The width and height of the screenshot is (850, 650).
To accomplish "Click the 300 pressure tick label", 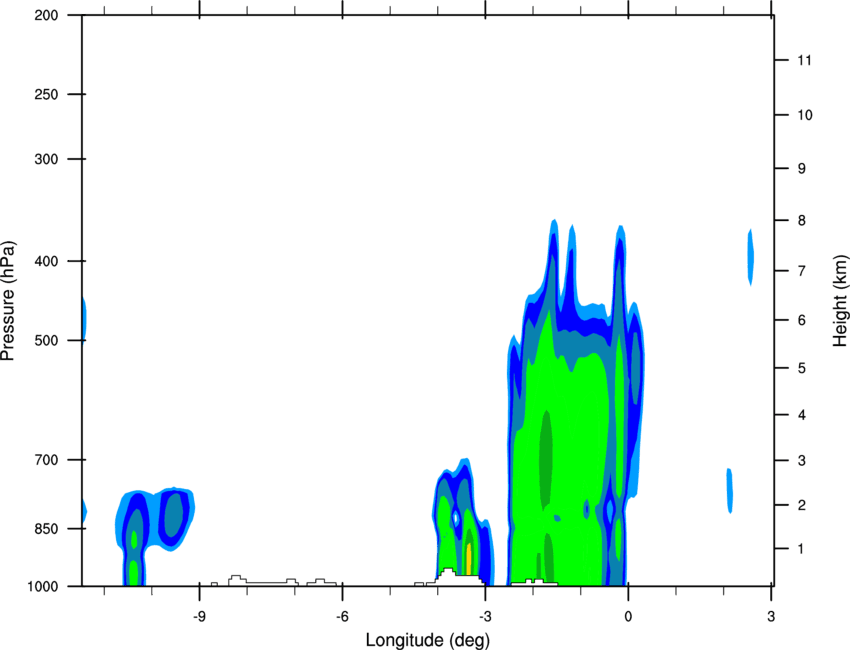I will click(46, 159).
